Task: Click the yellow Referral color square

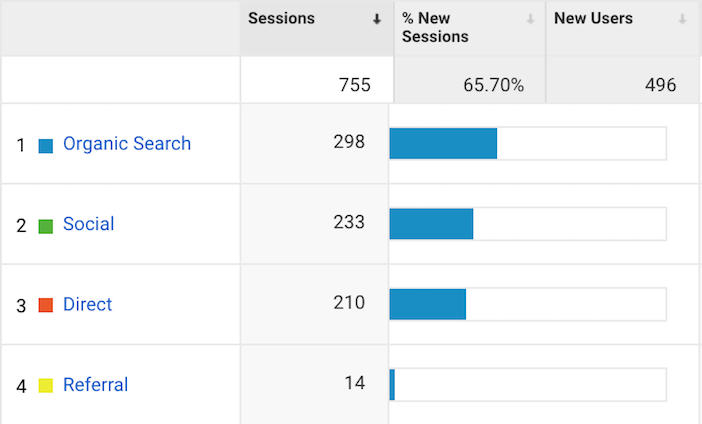Action: 46,385
